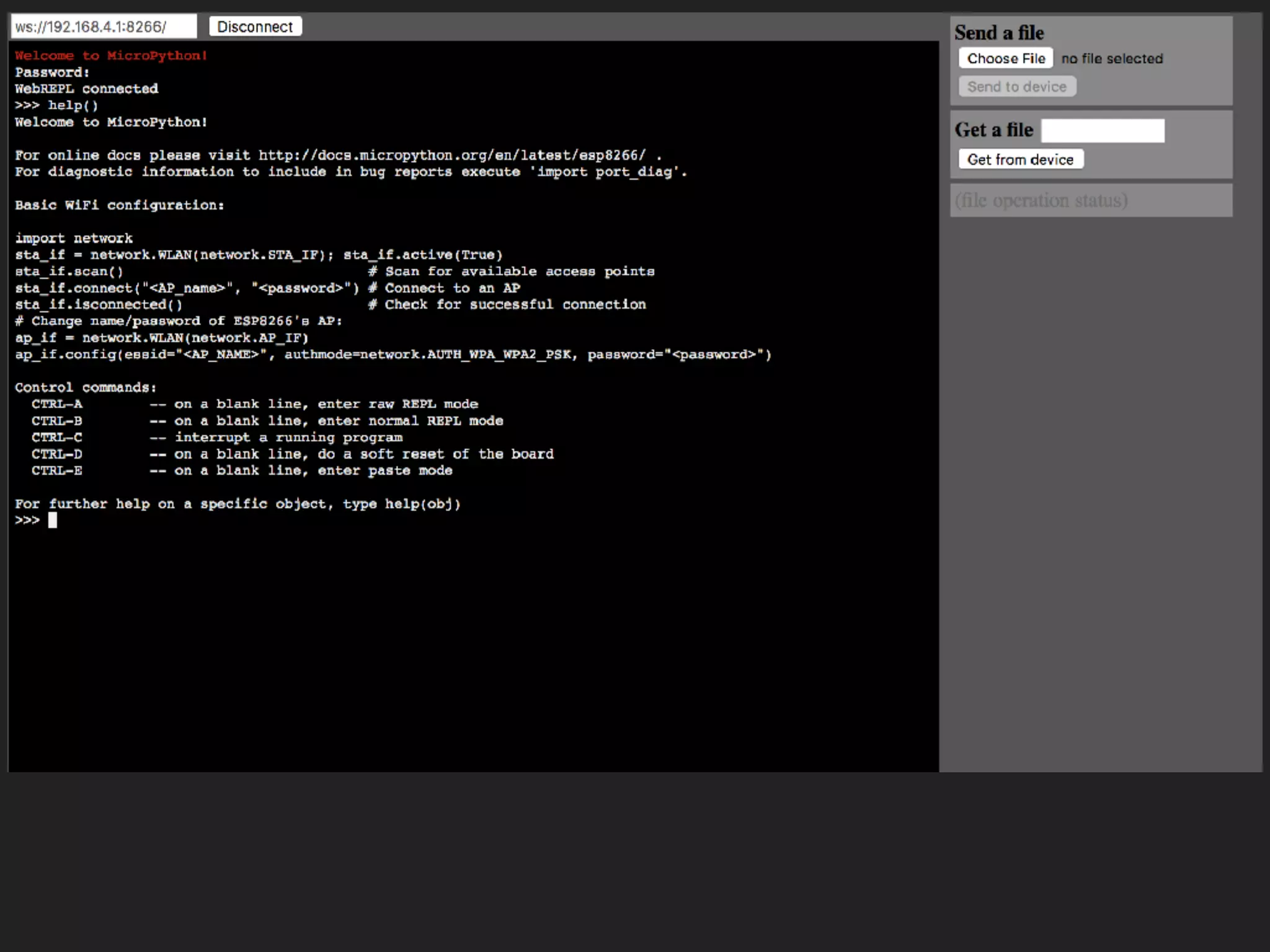This screenshot has width=1270, height=952.
Task: Click the Get a file heading
Action: pyautogui.click(x=993, y=130)
